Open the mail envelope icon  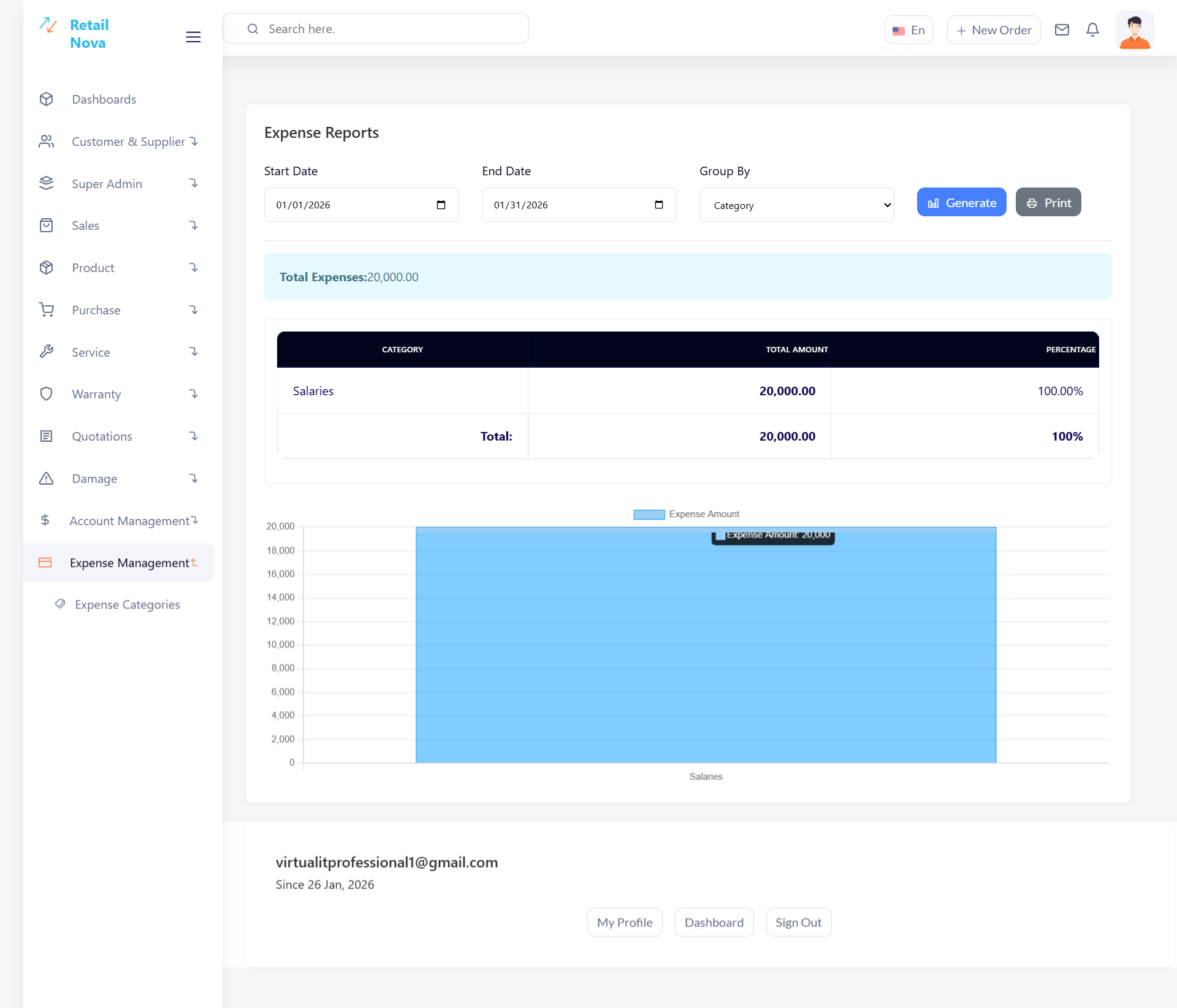coord(1062,29)
